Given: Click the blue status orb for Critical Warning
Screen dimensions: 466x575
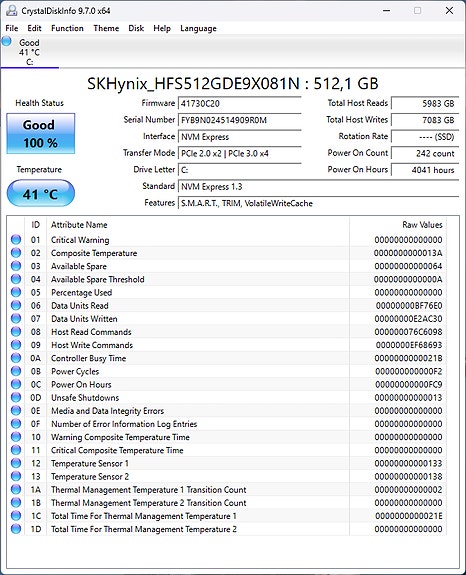Looking at the screenshot, I should (x=16, y=239).
